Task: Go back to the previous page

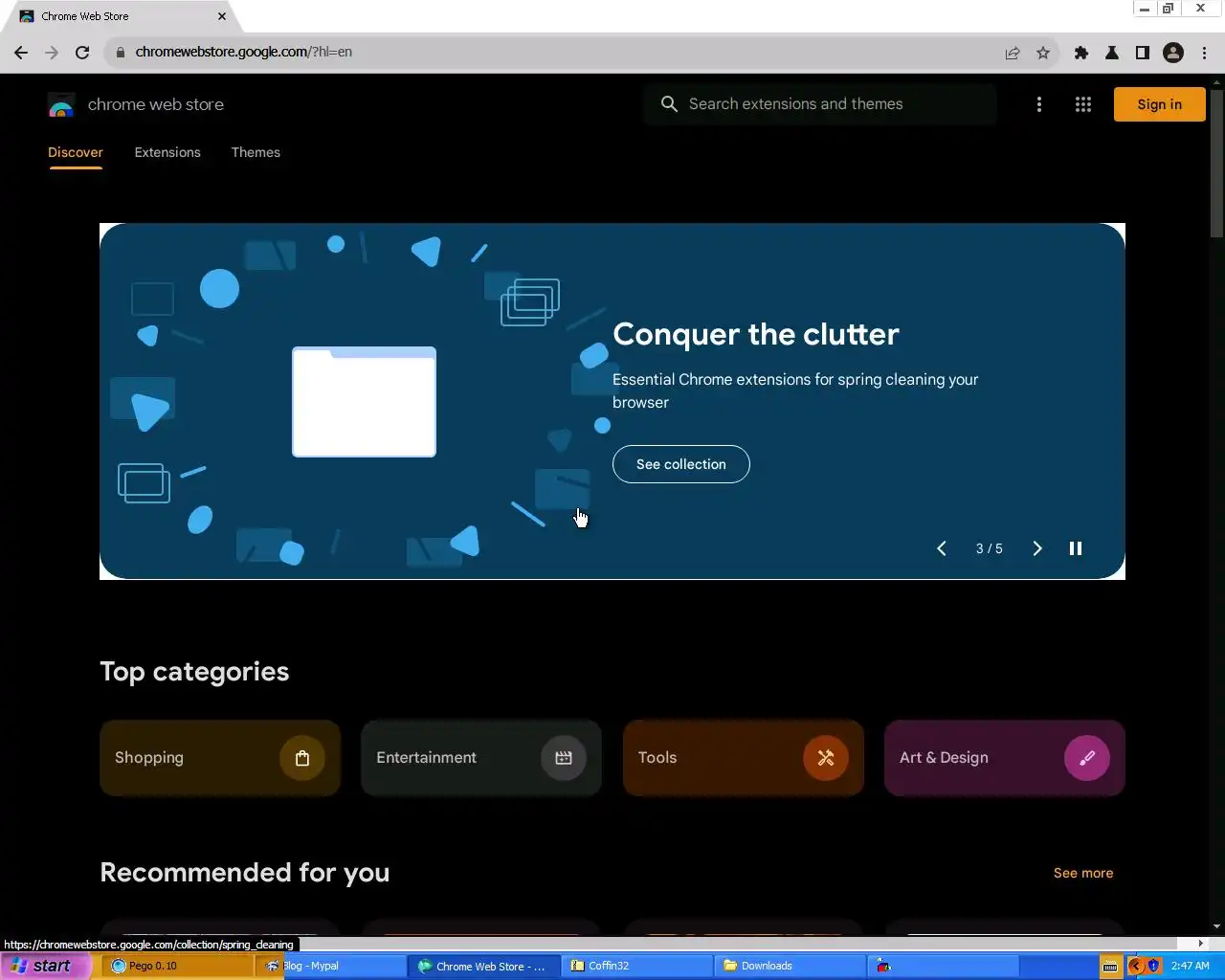Action: pyautogui.click(x=21, y=53)
